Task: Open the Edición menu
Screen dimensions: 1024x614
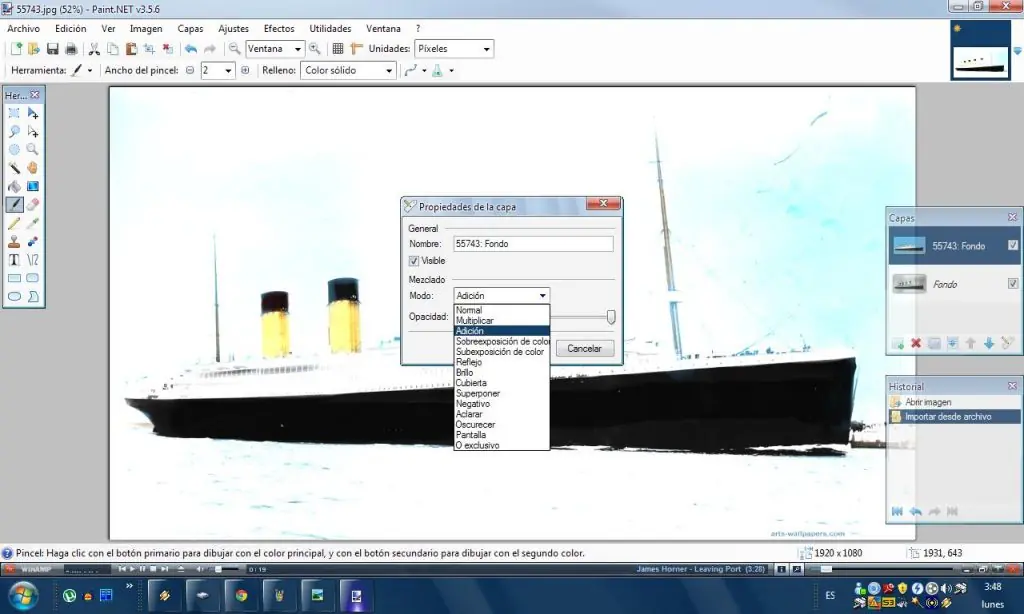Action: [71, 29]
